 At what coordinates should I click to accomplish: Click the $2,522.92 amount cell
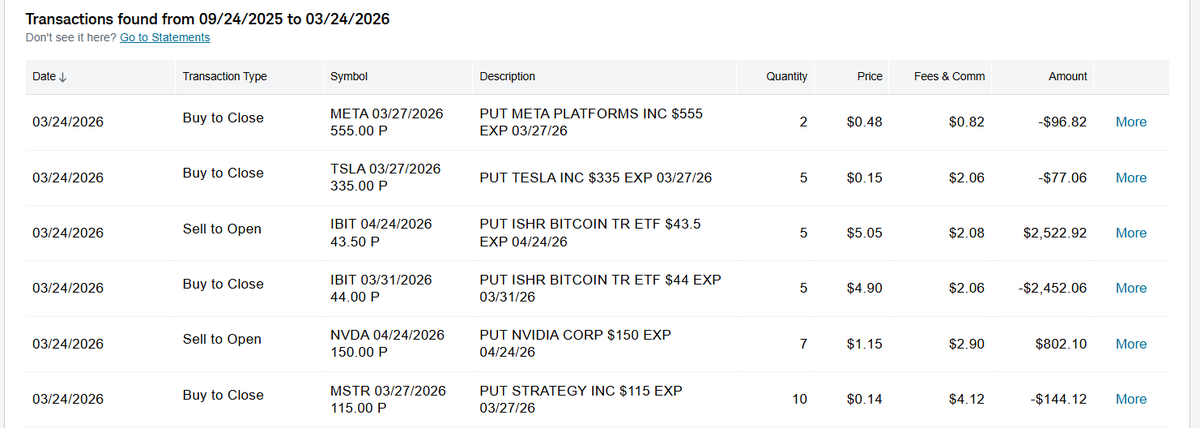(1055, 233)
